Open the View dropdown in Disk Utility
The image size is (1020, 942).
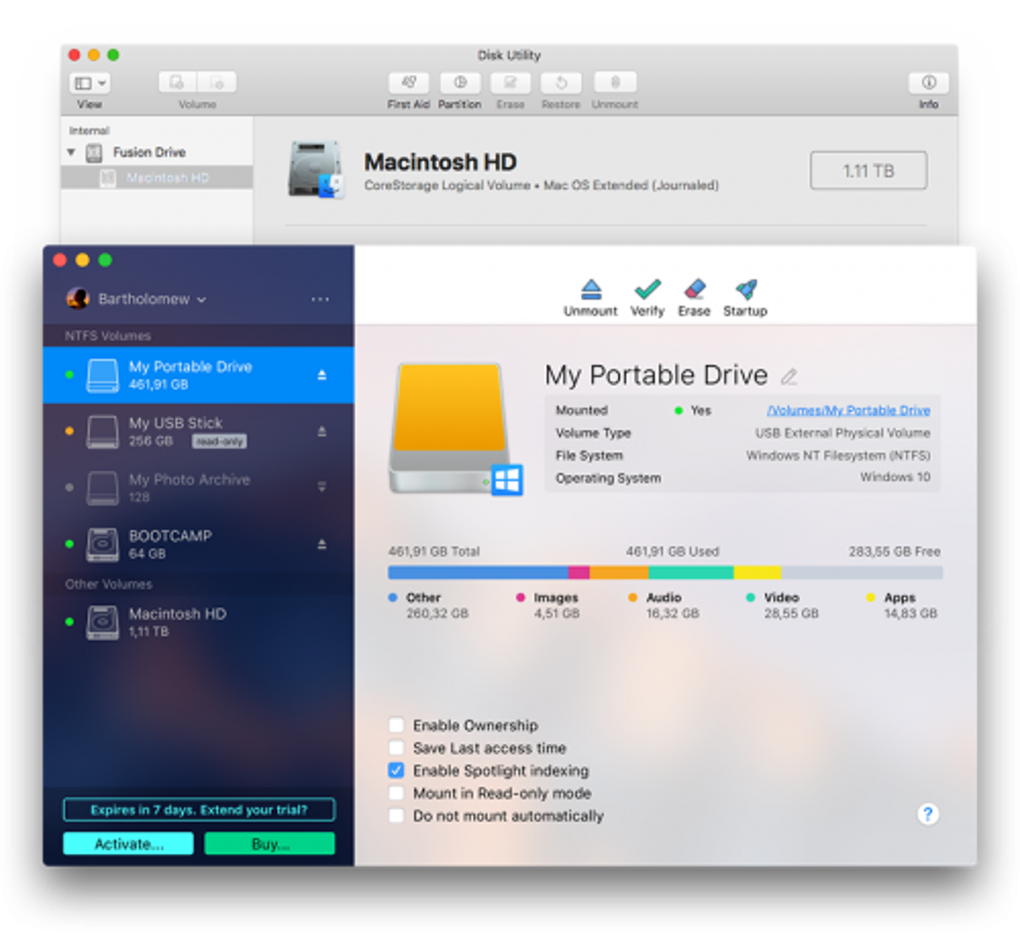[x=90, y=83]
